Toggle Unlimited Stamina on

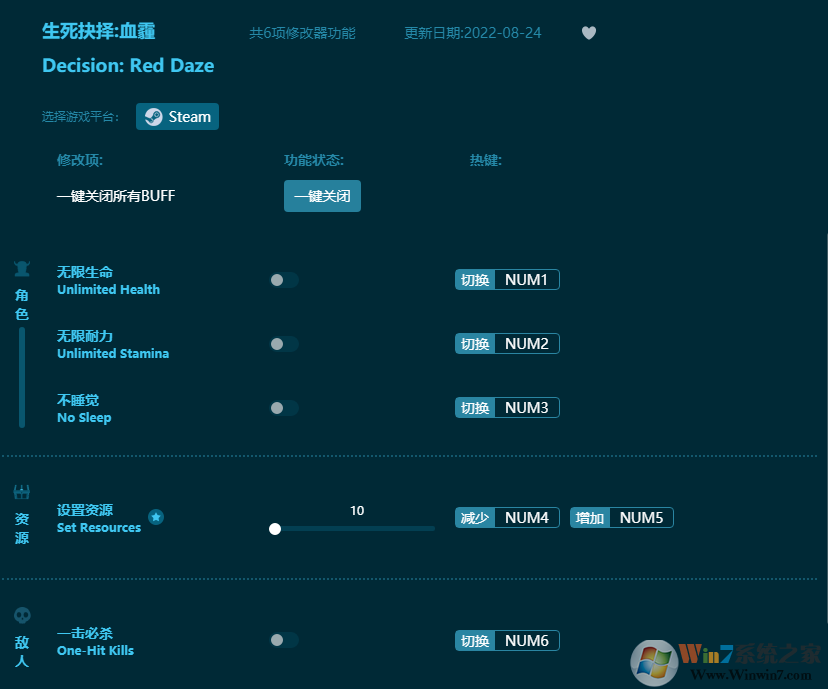283,344
